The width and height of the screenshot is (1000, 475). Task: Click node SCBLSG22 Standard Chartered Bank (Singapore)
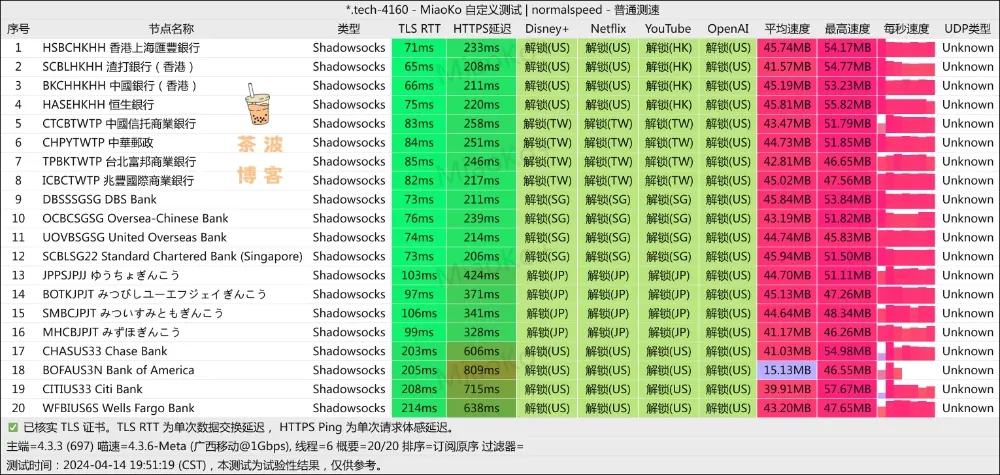point(172,256)
